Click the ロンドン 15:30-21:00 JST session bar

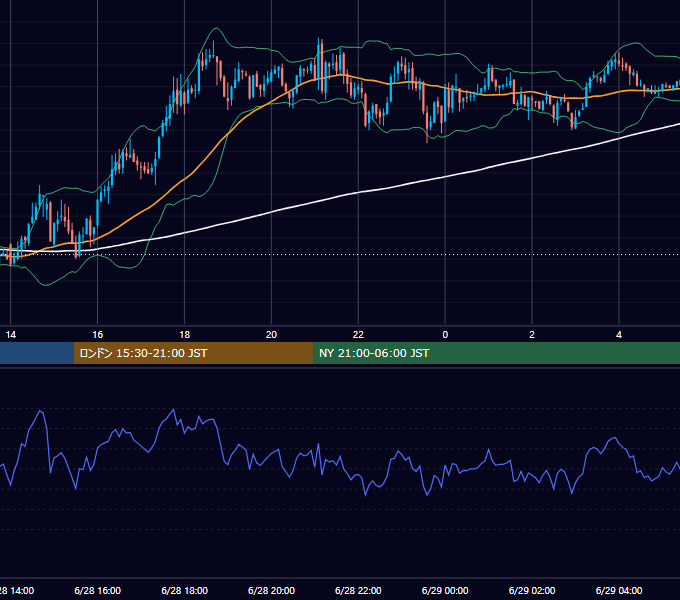[193, 353]
